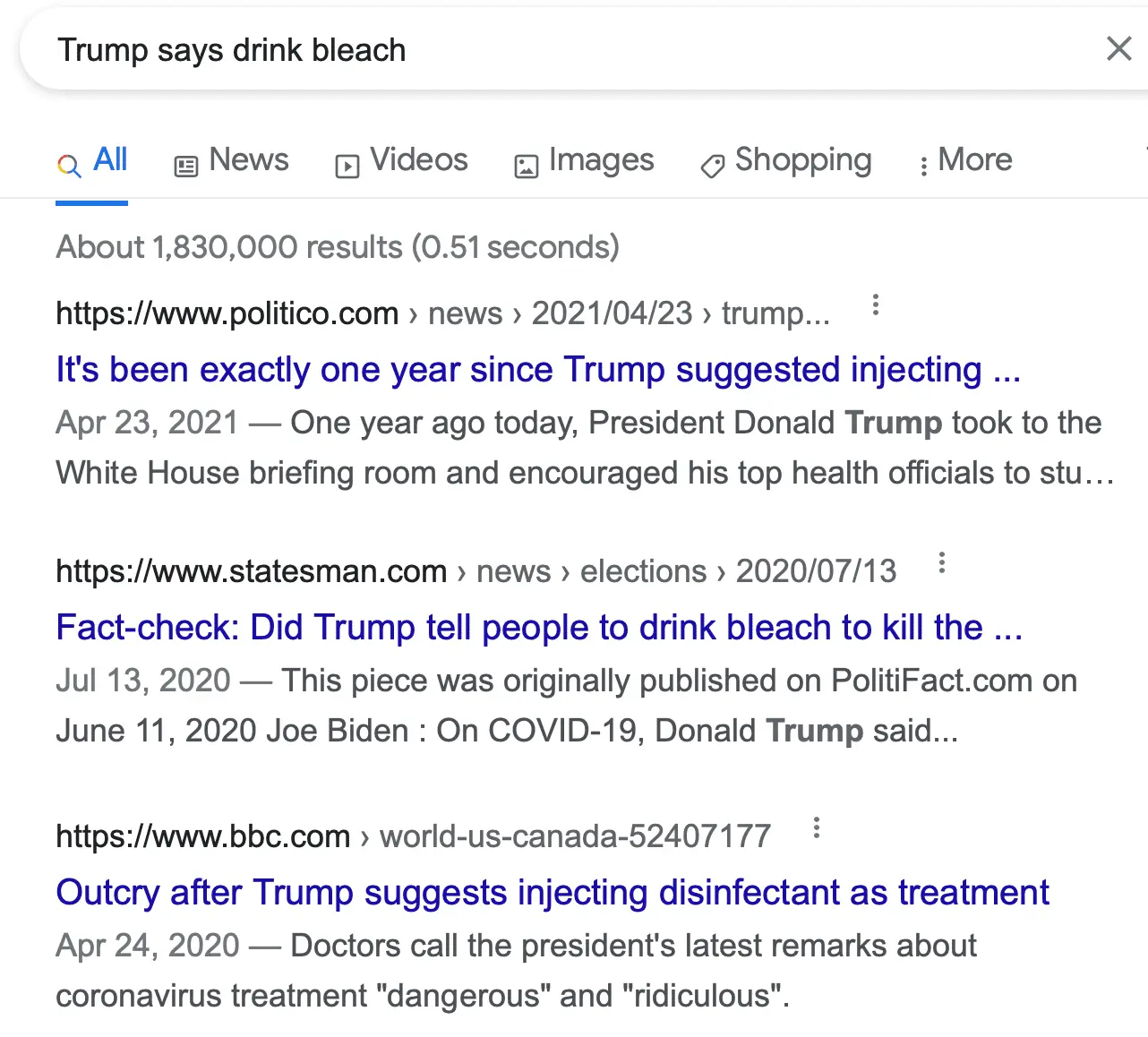The height and width of the screenshot is (1037, 1148).
Task: Switch to the News tab
Action: tap(248, 160)
